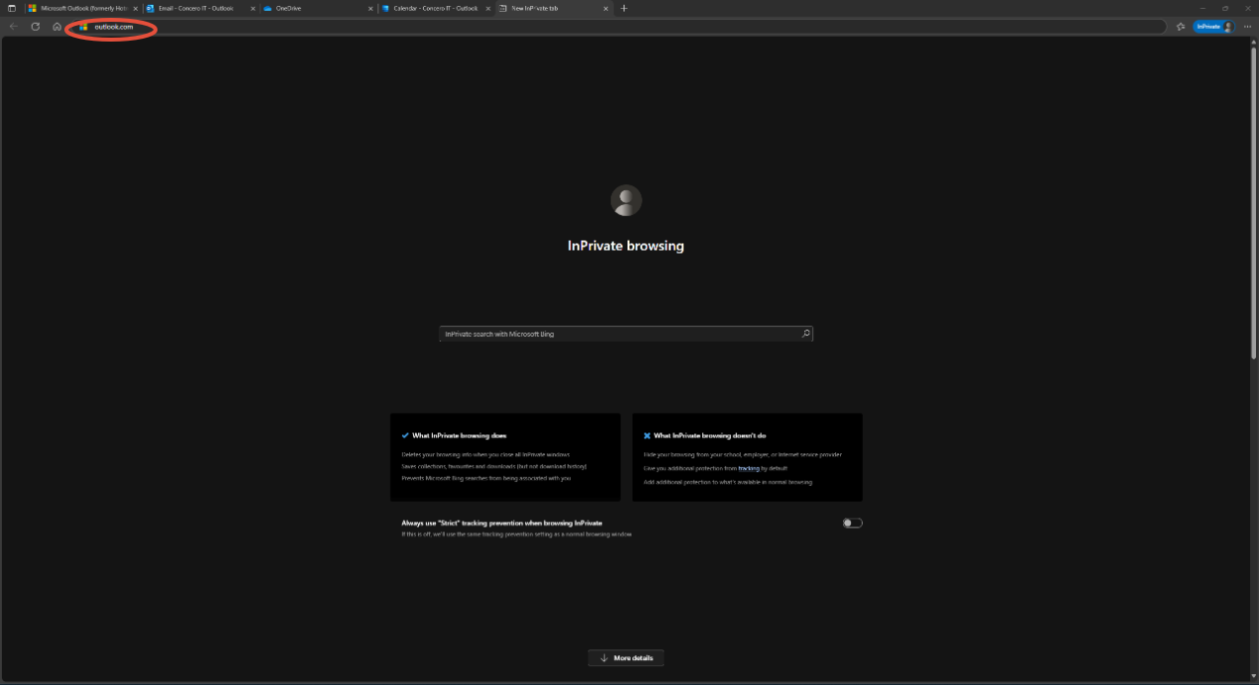The image size is (1259, 685).
Task: Open a new tab with plus icon
Action: pos(624,8)
